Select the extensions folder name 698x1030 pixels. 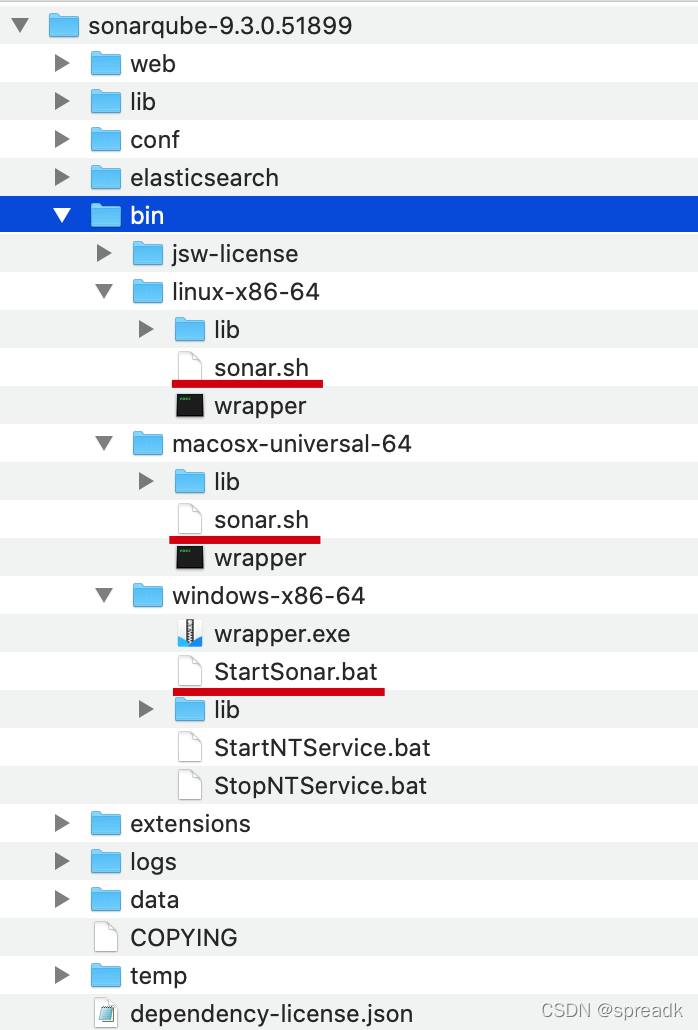click(x=190, y=824)
